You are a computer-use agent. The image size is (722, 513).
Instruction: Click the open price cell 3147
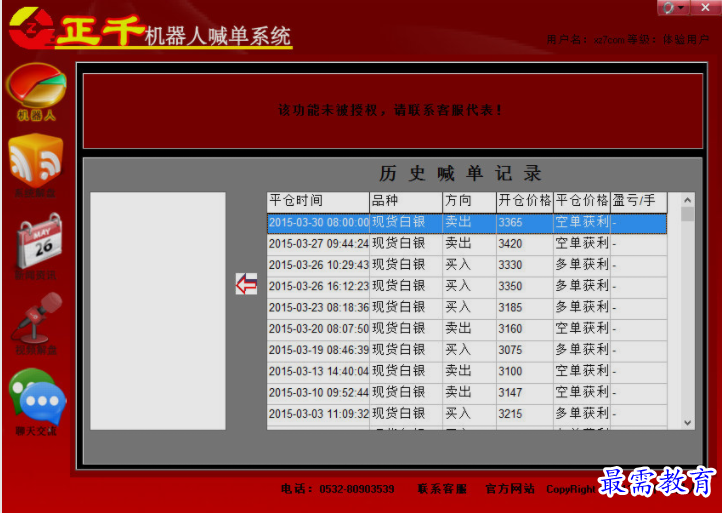525,393
